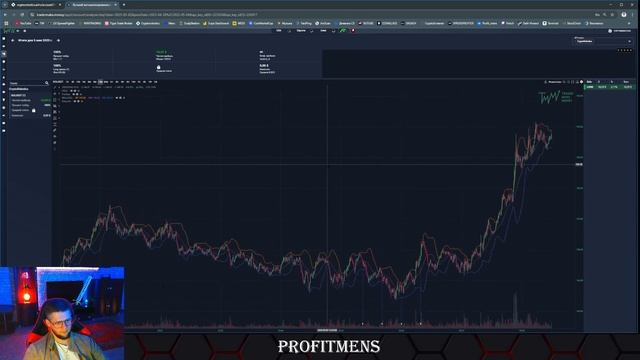Image resolution: width=640 pixels, height=360 pixels.
Task: Click the lock icon in the left panel
Action: (x=33, y=110)
